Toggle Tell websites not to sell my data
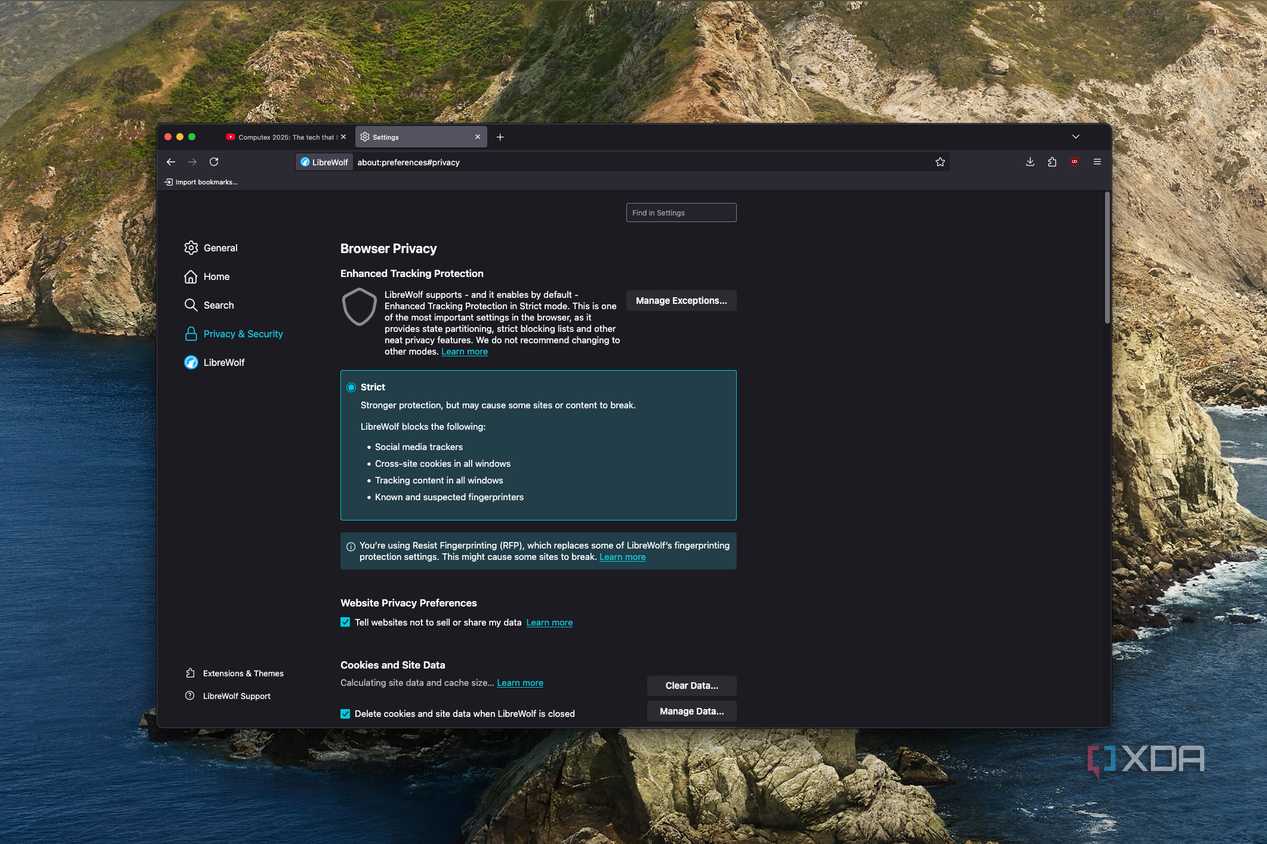The image size is (1267, 844). pos(345,622)
